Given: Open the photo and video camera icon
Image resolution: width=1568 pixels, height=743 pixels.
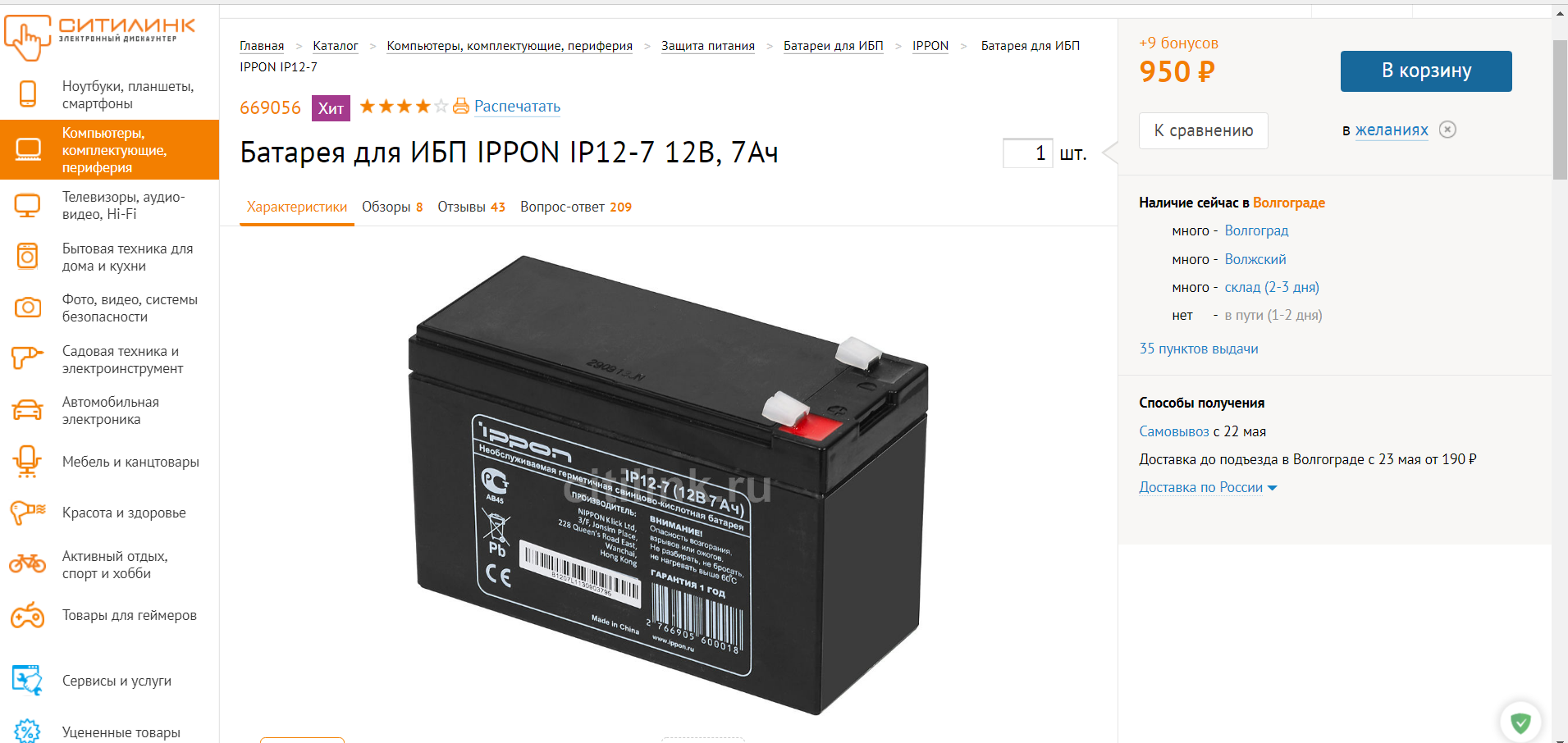Looking at the screenshot, I should tap(28, 308).
